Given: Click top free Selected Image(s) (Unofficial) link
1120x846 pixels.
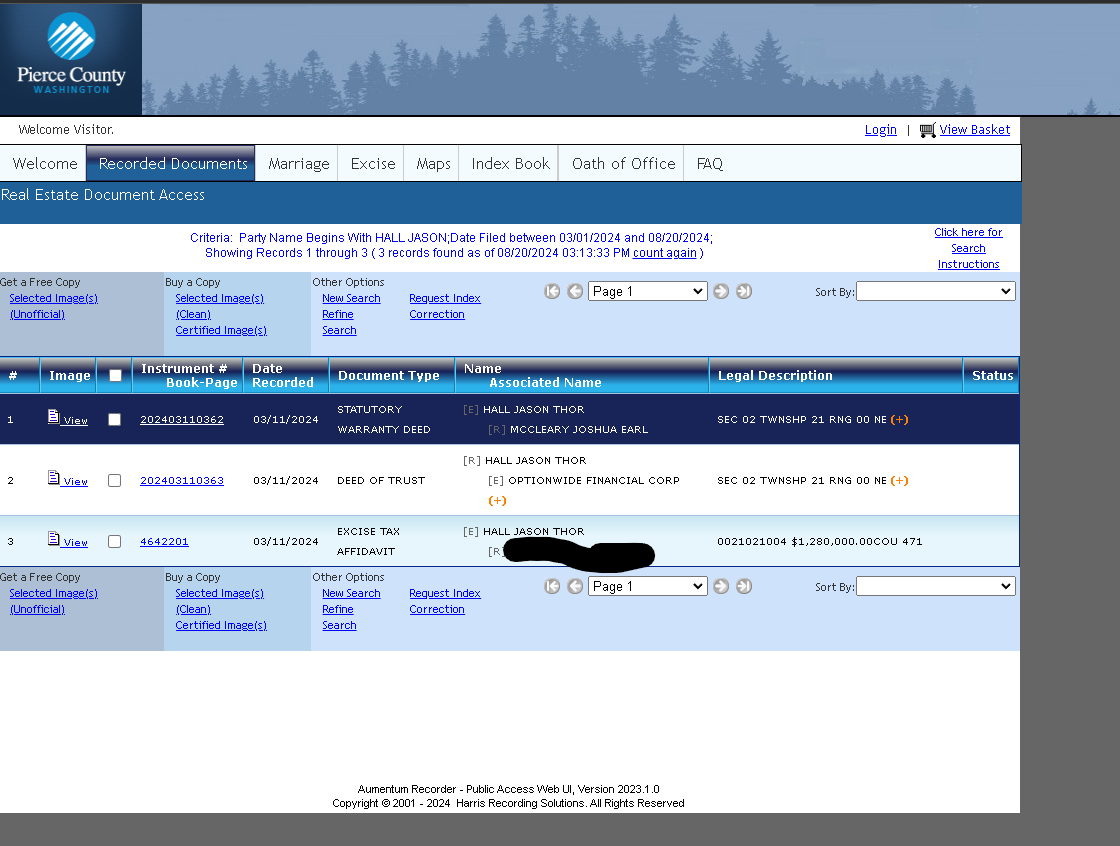Looking at the screenshot, I should point(54,307).
